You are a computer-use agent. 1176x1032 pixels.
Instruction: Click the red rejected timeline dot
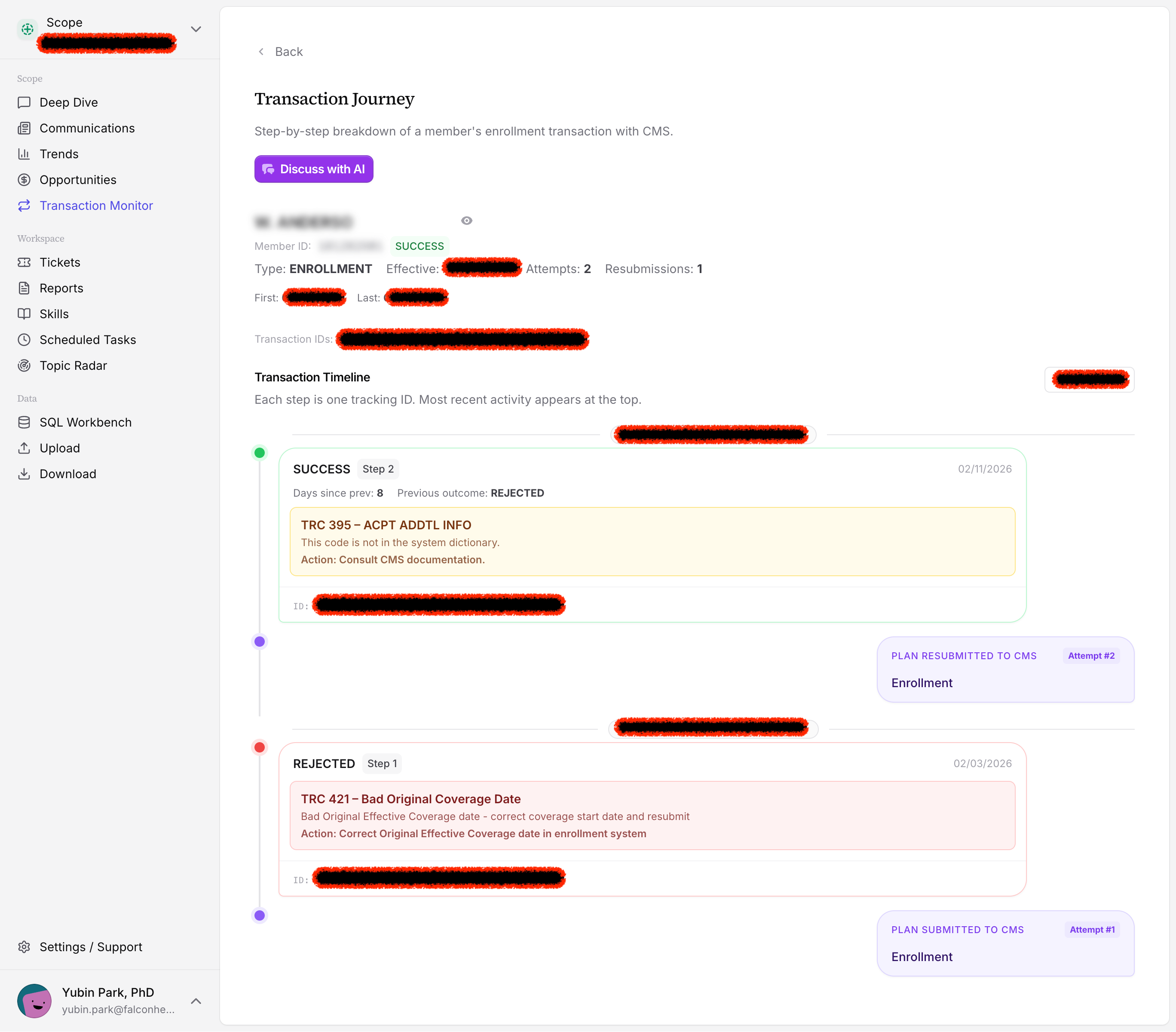pyautogui.click(x=260, y=748)
